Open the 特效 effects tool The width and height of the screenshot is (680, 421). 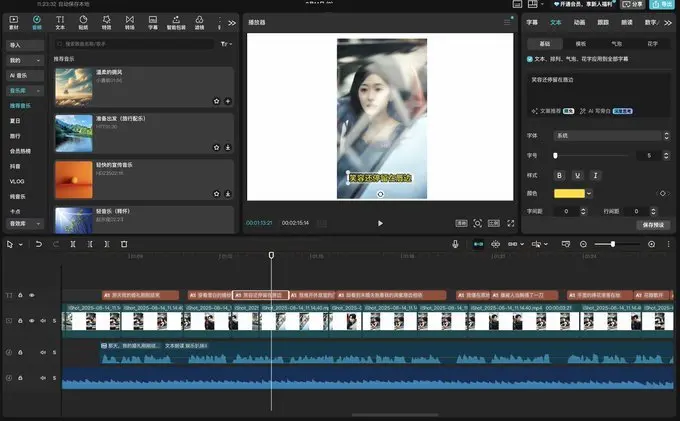(x=106, y=23)
